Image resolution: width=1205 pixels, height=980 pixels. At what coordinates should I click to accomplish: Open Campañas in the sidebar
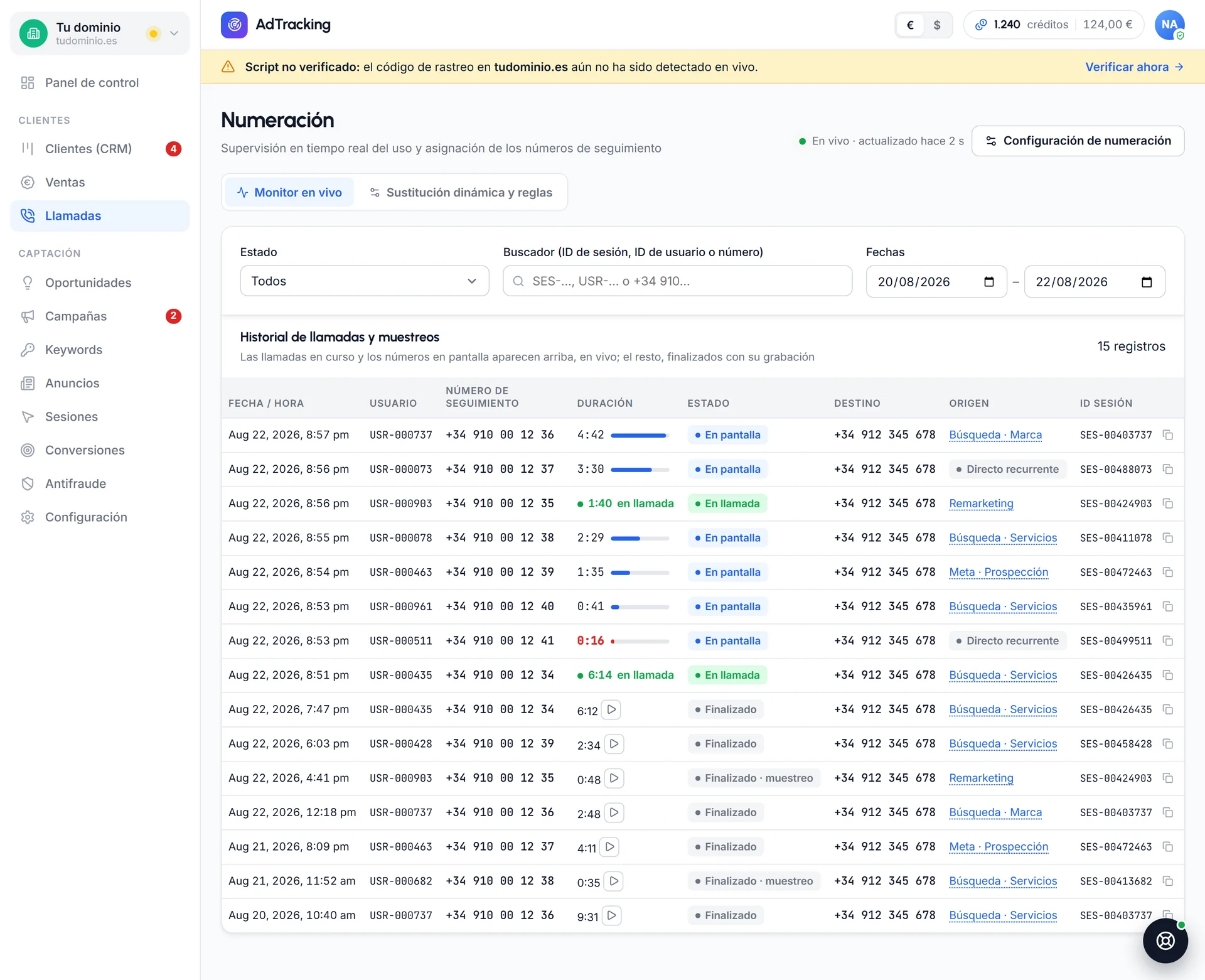click(x=100, y=316)
